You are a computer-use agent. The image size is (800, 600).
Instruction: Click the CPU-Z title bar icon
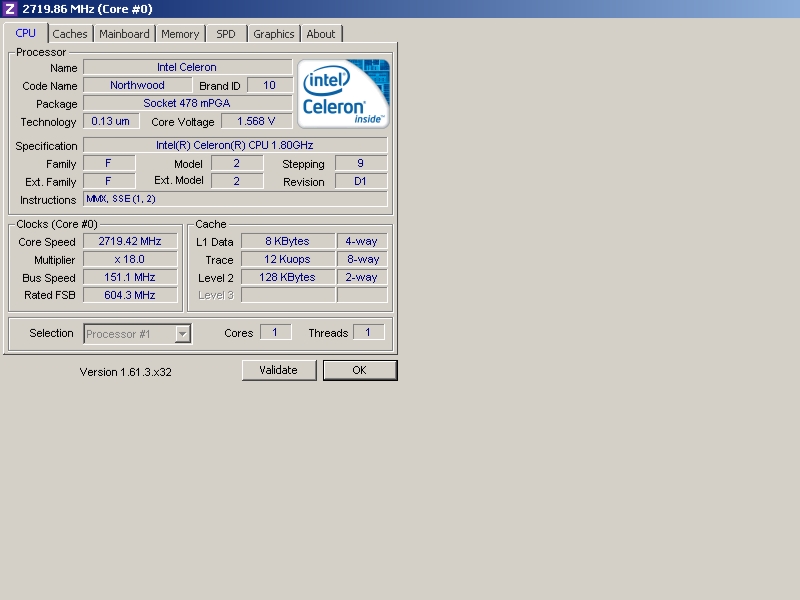pos(10,9)
